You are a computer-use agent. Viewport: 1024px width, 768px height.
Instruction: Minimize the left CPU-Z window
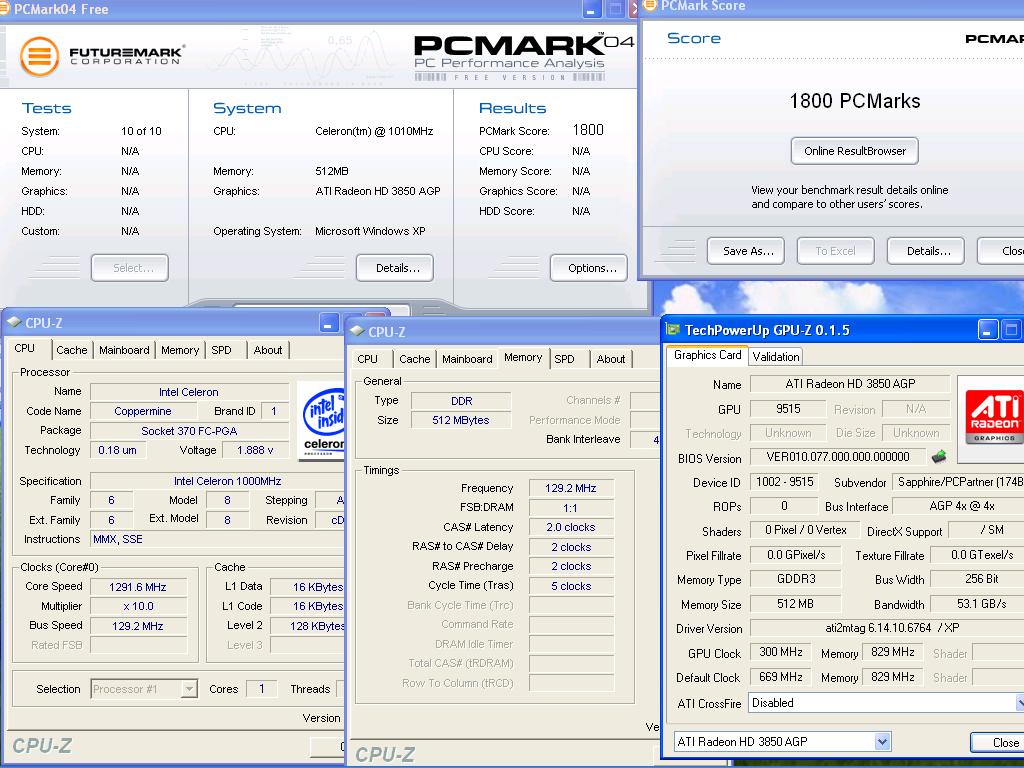tap(329, 323)
